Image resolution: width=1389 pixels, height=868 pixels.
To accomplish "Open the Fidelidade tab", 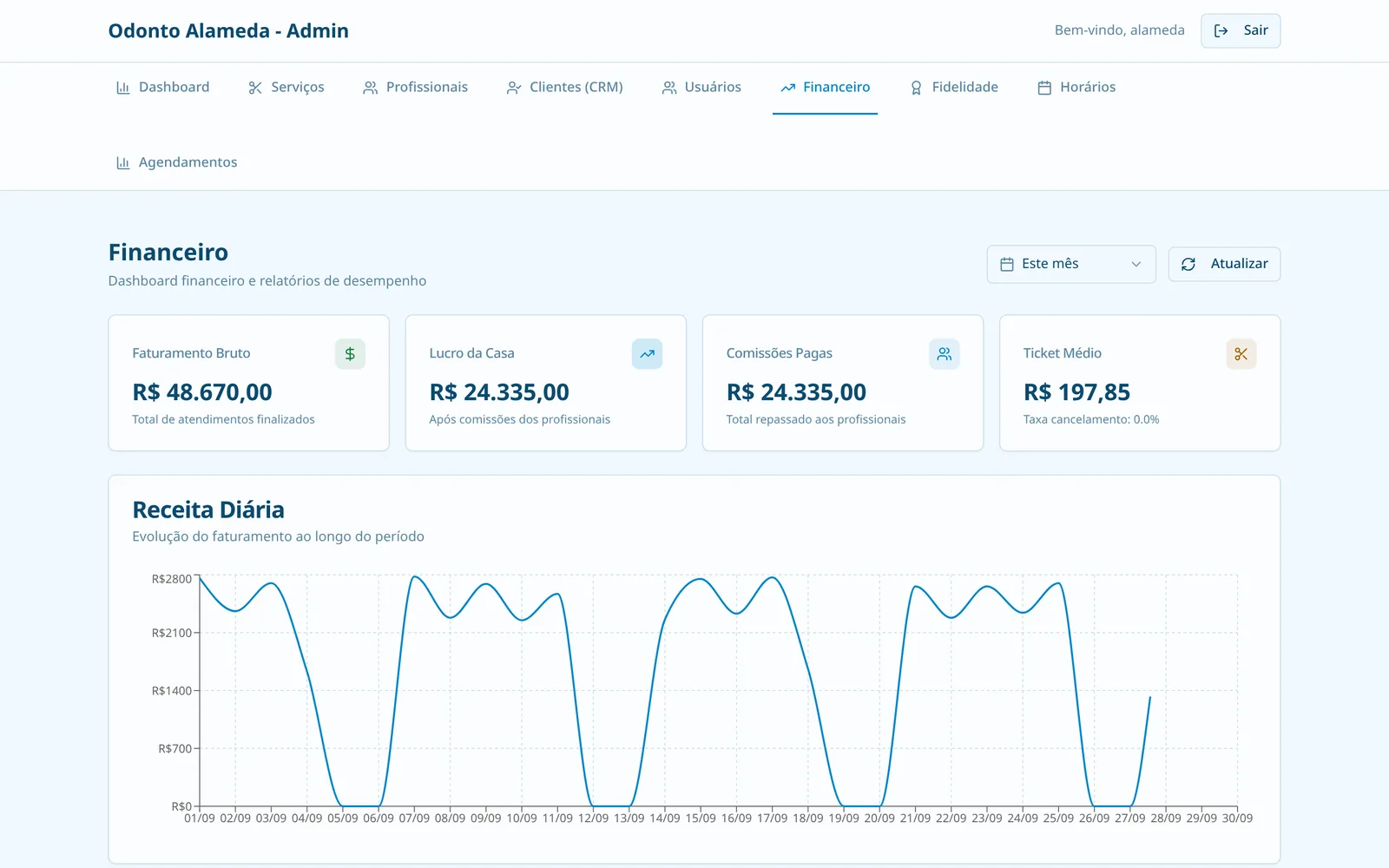I will [953, 87].
